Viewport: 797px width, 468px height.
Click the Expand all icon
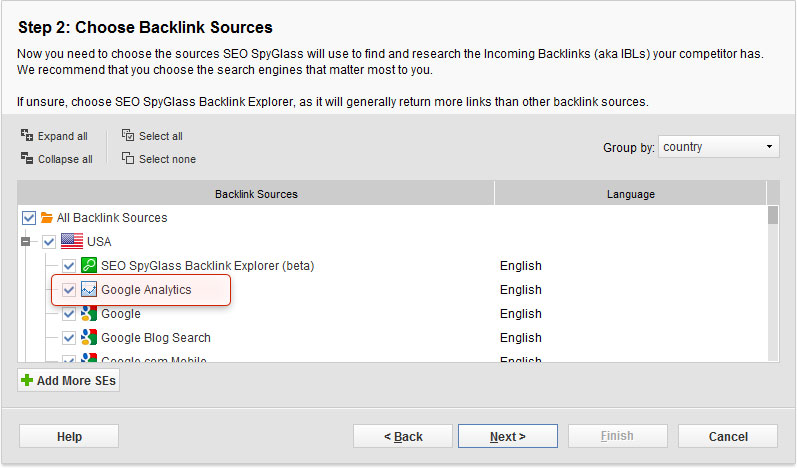tap(27, 135)
